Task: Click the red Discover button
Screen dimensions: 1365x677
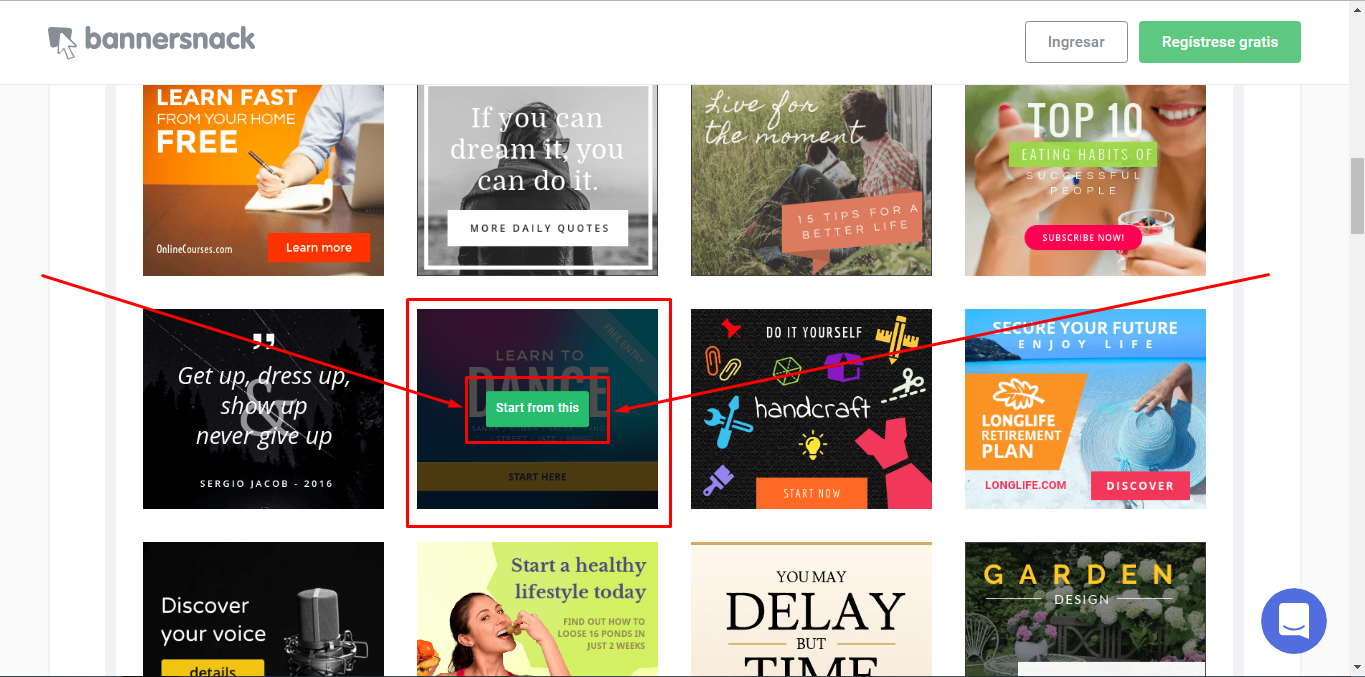Action: [1140, 486]
